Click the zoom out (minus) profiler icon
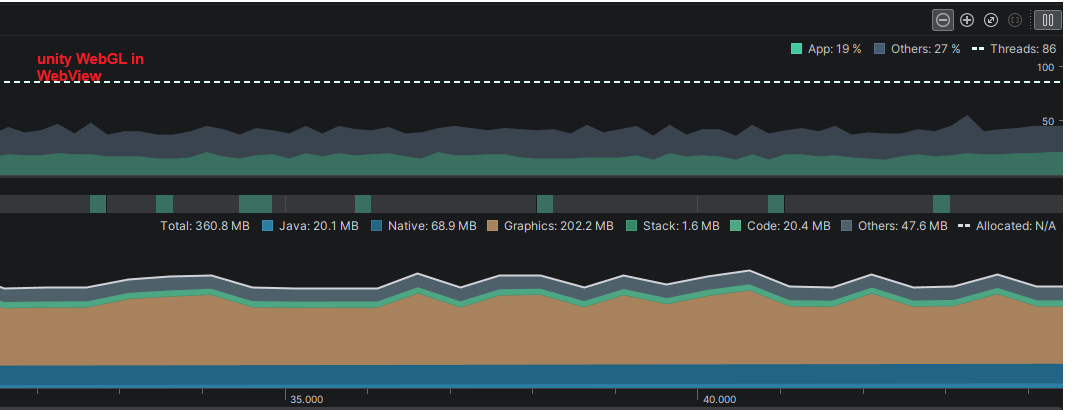The width and height of the screenshot is (1083, 410). [943, 19]
